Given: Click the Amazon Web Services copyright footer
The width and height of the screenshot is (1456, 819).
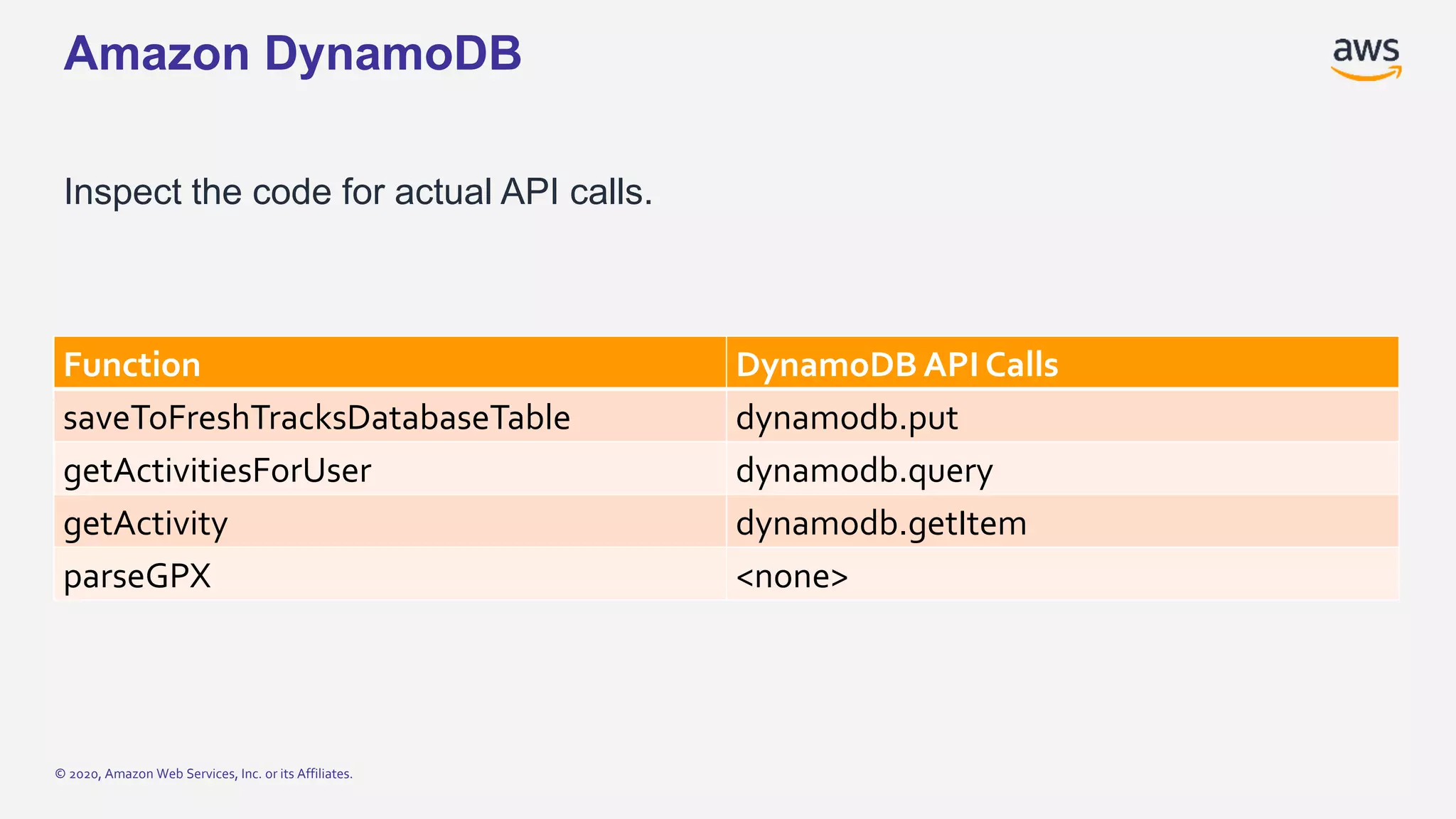Looking at the screenshot, I should (x=204, y=773).
